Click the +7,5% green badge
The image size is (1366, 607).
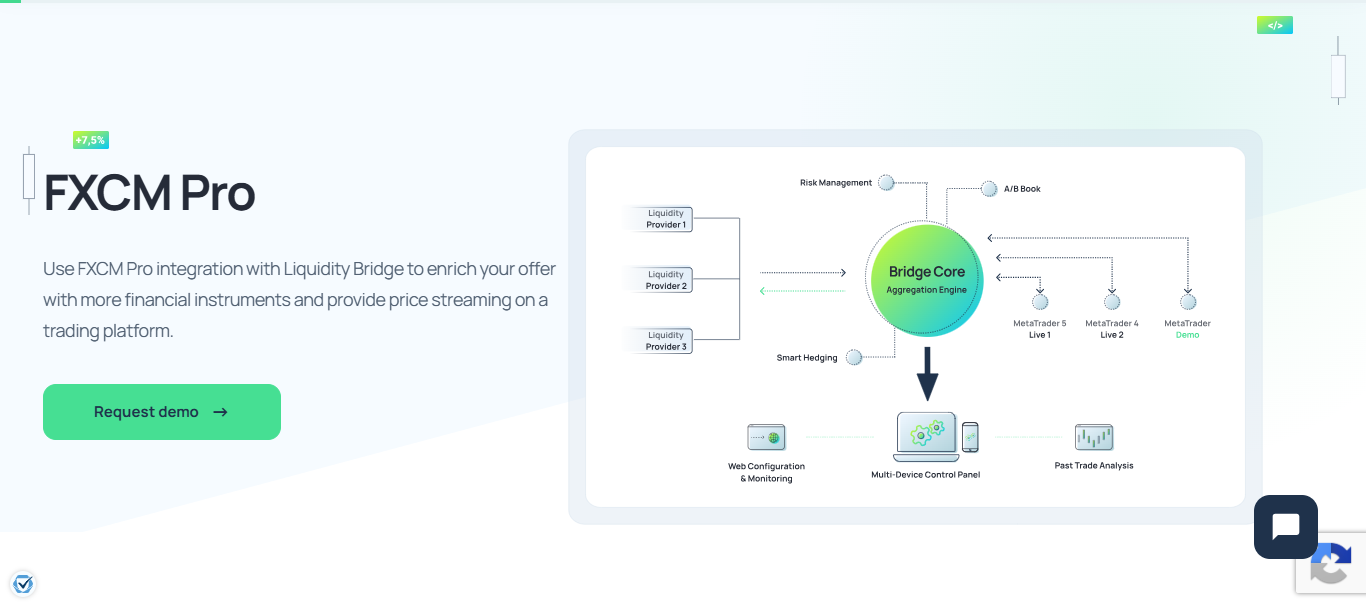(x=90, y=140)
